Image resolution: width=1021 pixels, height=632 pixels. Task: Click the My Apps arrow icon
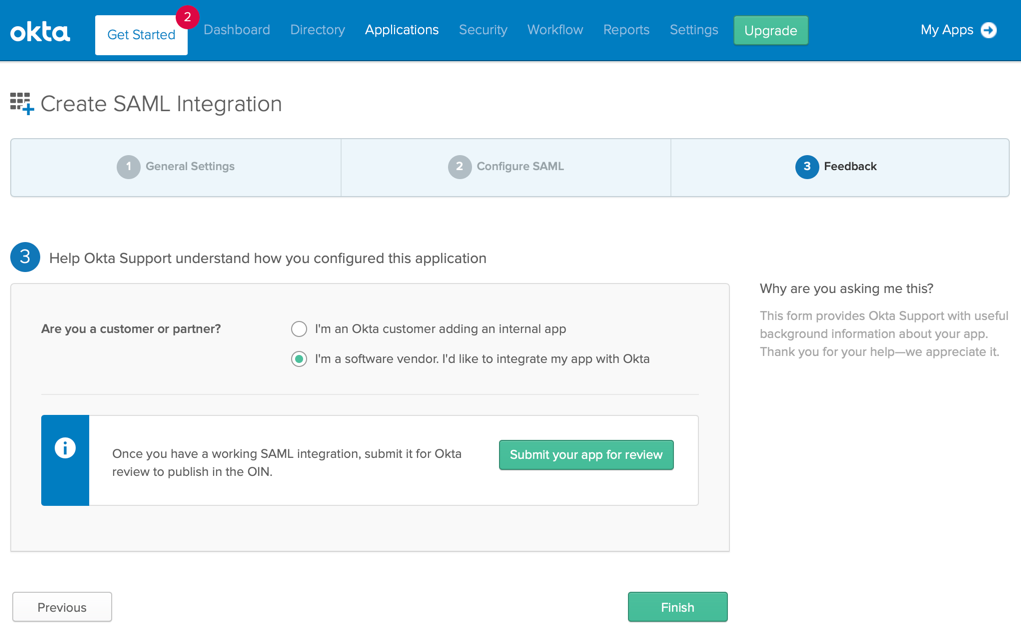[x=989, y=30]
